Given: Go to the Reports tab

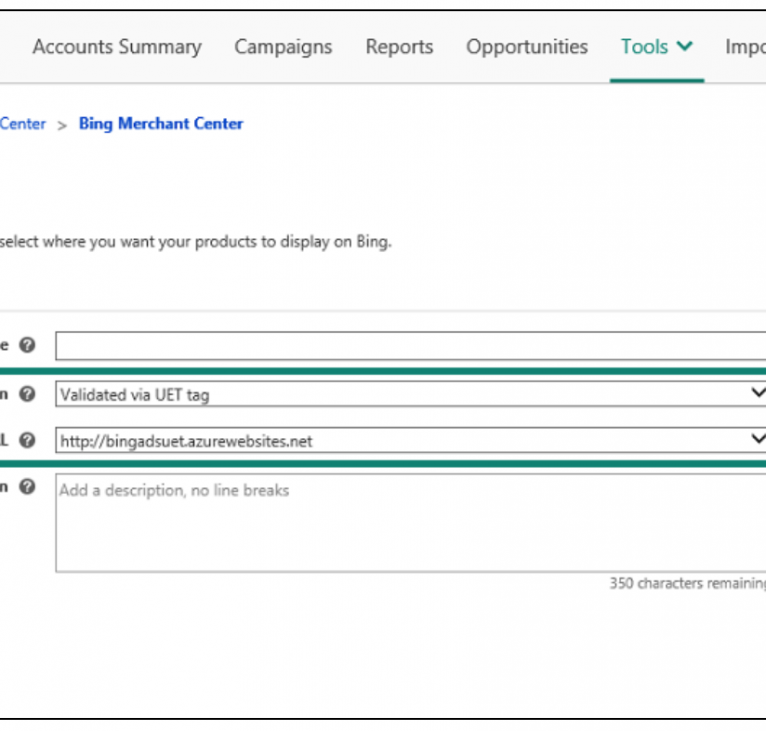Looking at the screenshot, I should pyautogui.click(x=399, y=47).
